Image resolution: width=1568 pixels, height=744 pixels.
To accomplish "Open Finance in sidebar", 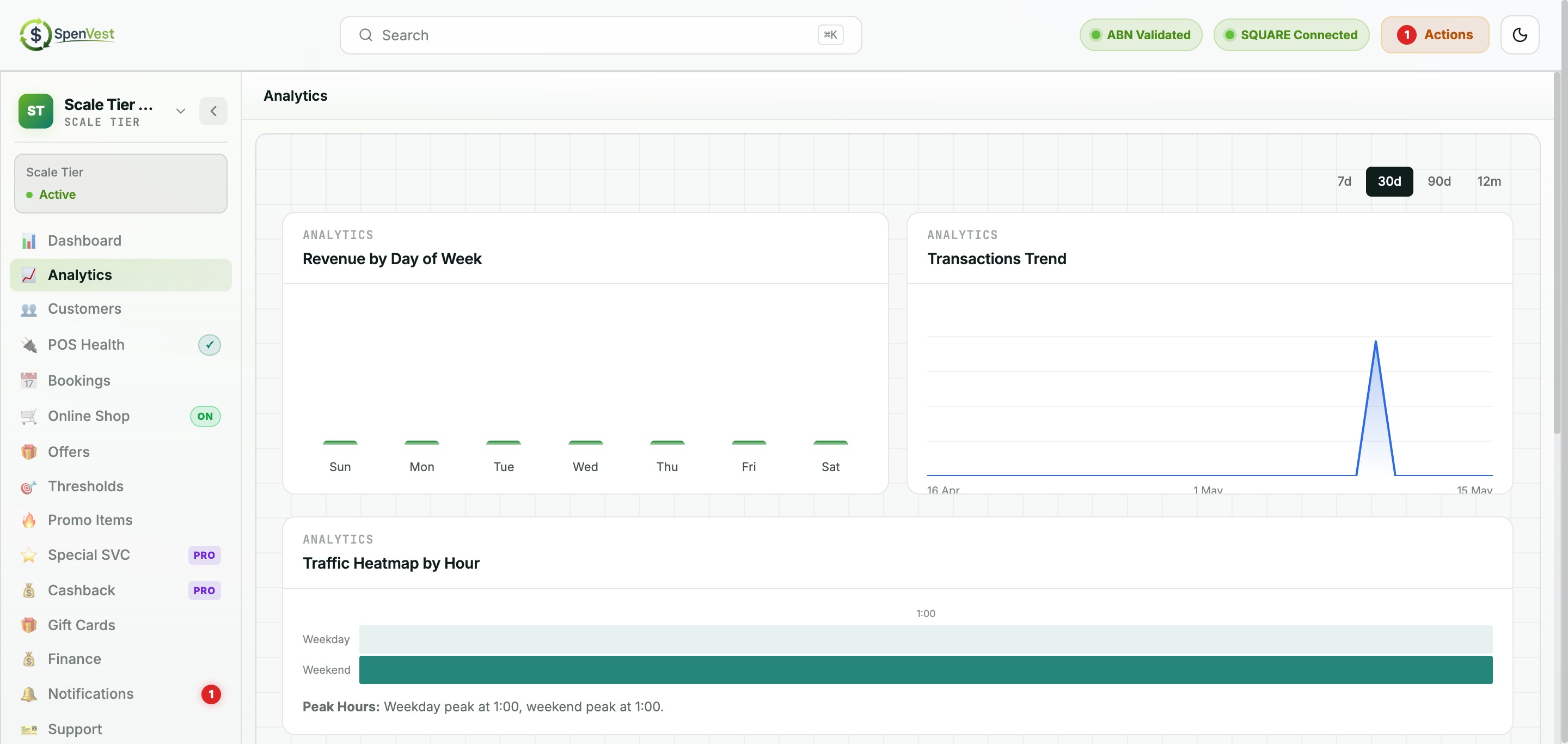I will coord(120,659).
